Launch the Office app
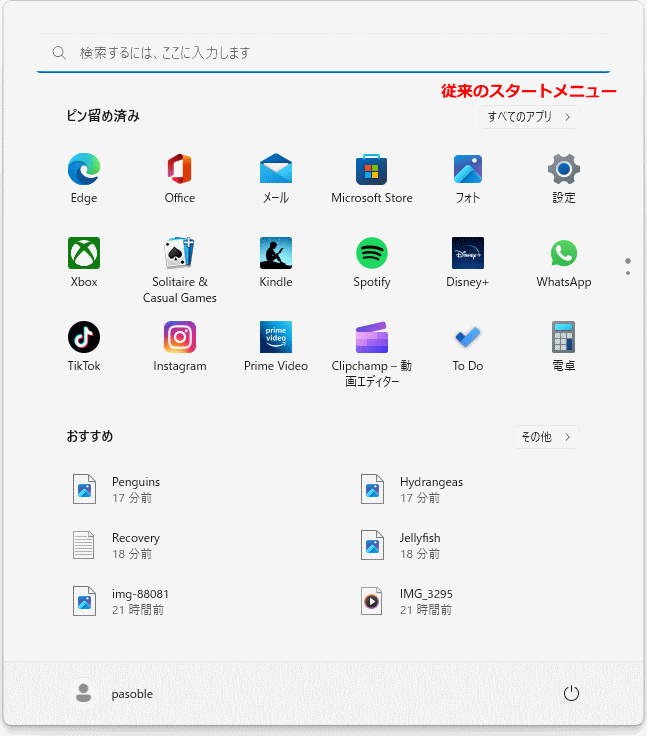Screen dimensions: 647x736 tap(180, 178)
